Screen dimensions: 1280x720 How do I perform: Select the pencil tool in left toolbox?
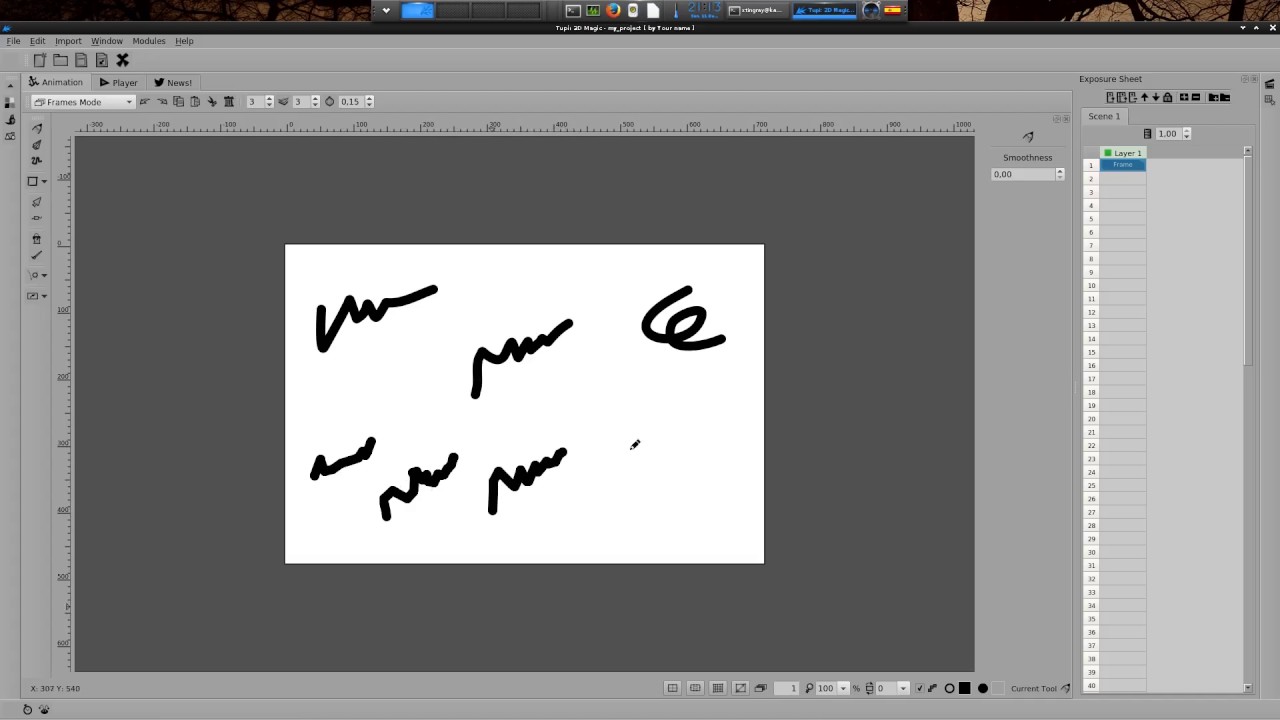pos(36,128)
